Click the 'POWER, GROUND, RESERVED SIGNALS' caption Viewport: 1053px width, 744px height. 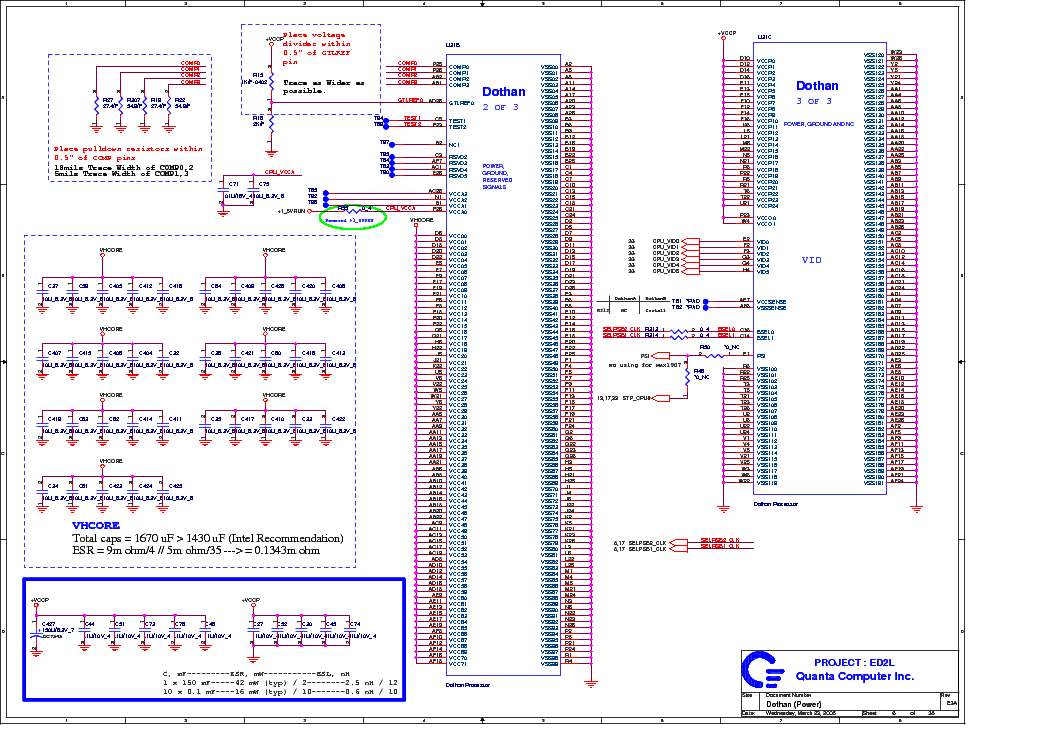click(x=497, y=177)
